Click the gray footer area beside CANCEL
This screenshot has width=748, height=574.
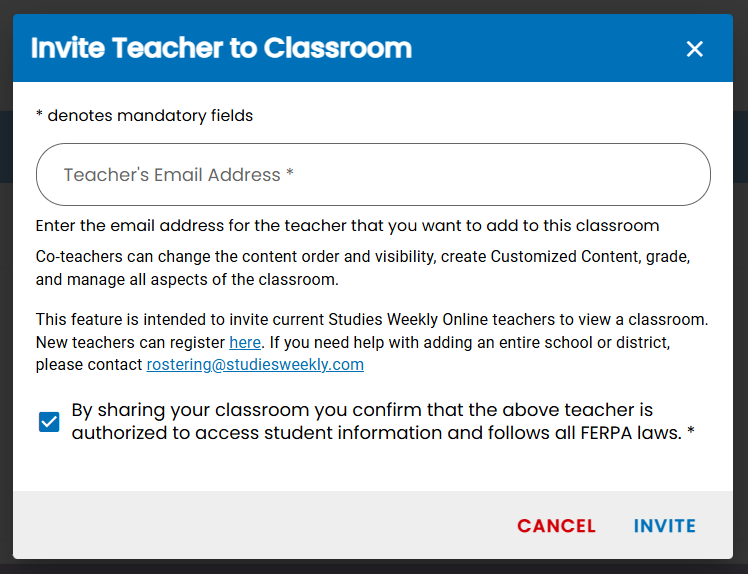coord(262,525)
